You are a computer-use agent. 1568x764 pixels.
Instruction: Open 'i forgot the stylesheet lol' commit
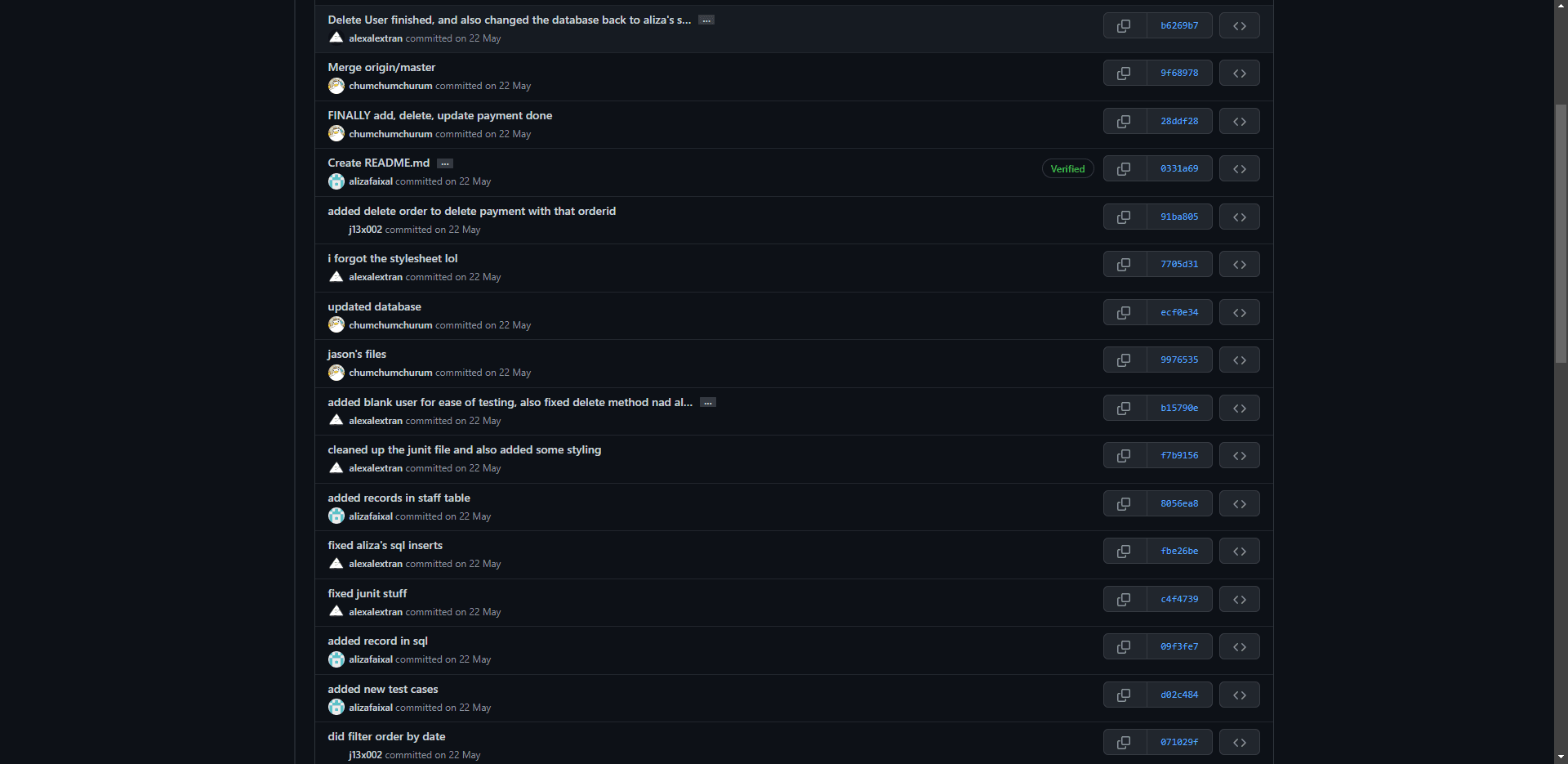point(392,258)
